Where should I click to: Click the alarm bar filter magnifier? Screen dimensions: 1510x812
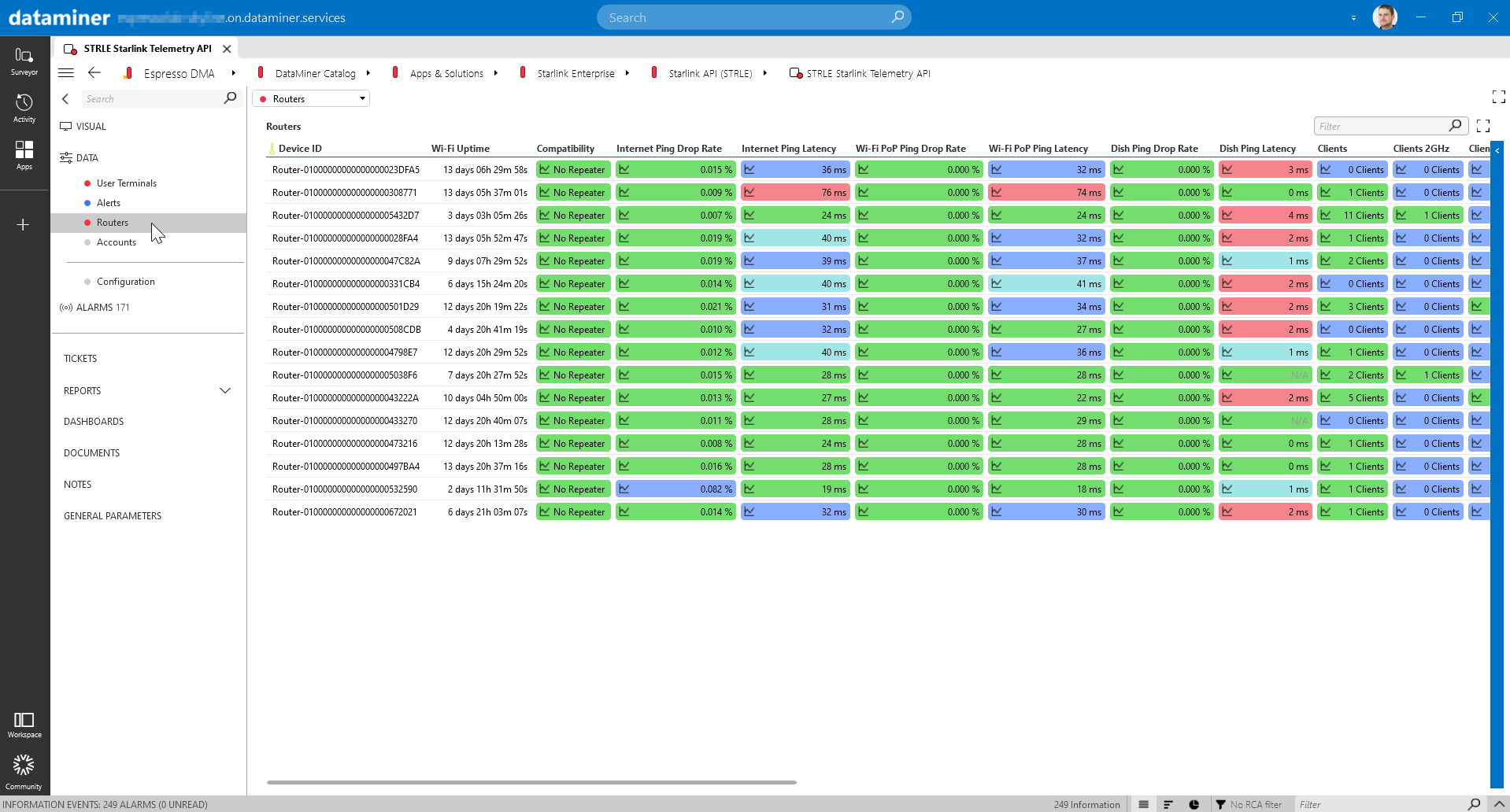pos(1474,804)
